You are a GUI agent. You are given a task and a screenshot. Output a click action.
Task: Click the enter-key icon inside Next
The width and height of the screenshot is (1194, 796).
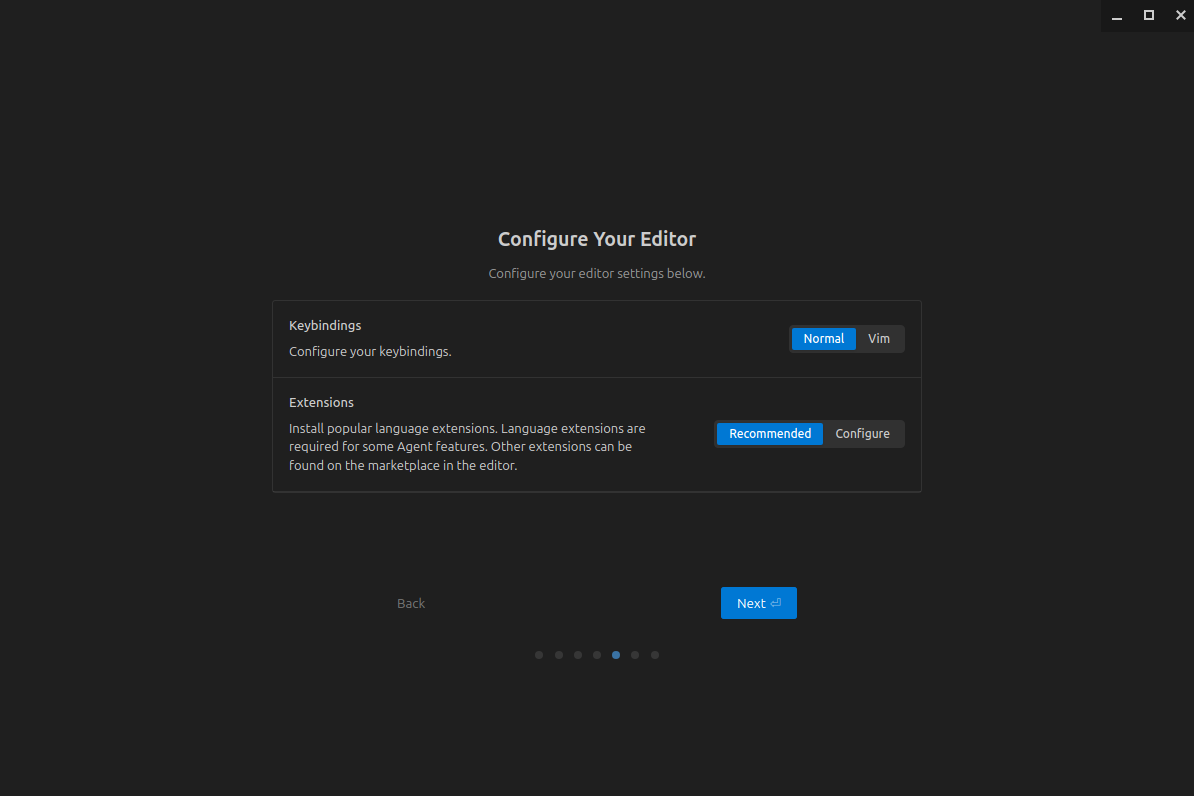tap(776, 603)
